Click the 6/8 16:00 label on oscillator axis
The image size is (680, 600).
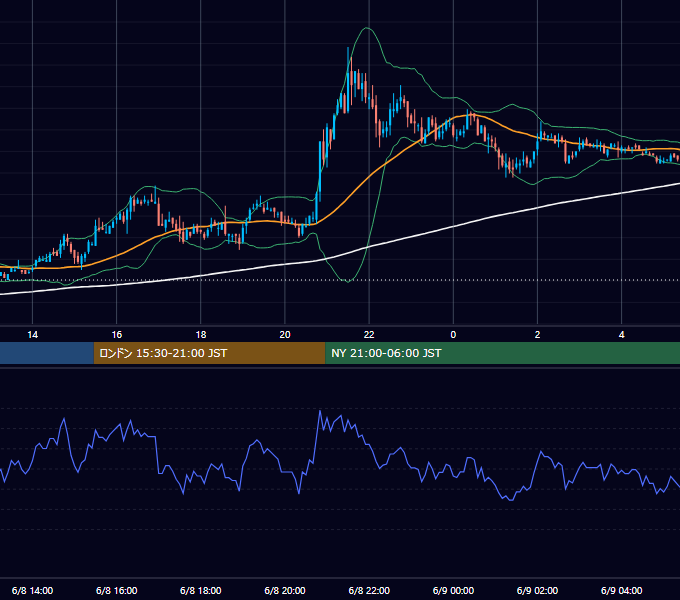tap(117, 590)
